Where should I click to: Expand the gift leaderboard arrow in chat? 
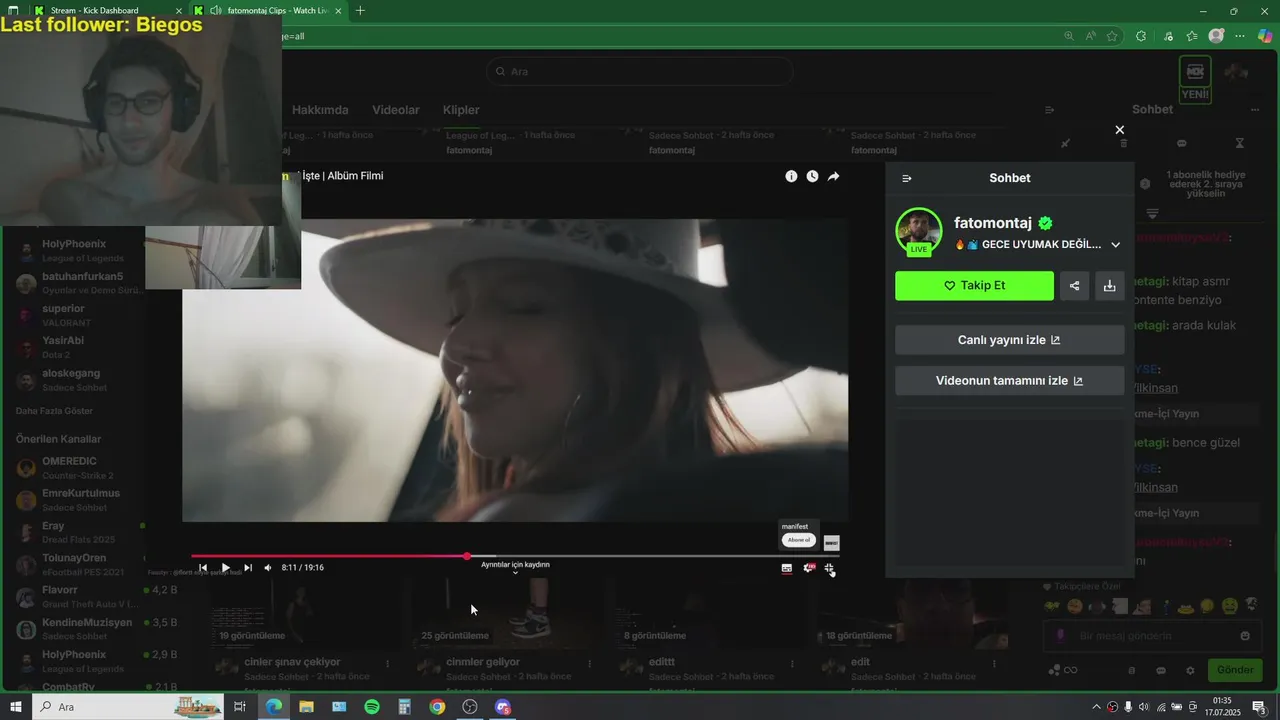[x=1152, y=214]
